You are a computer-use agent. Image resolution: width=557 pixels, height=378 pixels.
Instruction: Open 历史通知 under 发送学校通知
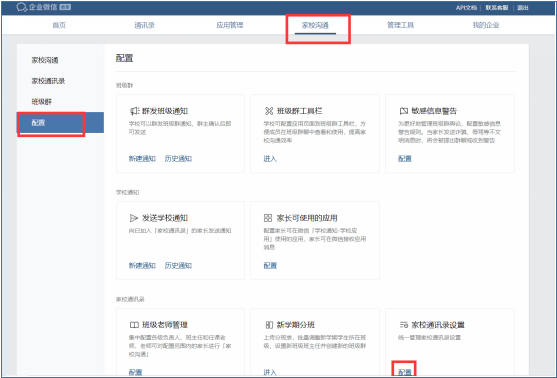click(x=178, y=265)
